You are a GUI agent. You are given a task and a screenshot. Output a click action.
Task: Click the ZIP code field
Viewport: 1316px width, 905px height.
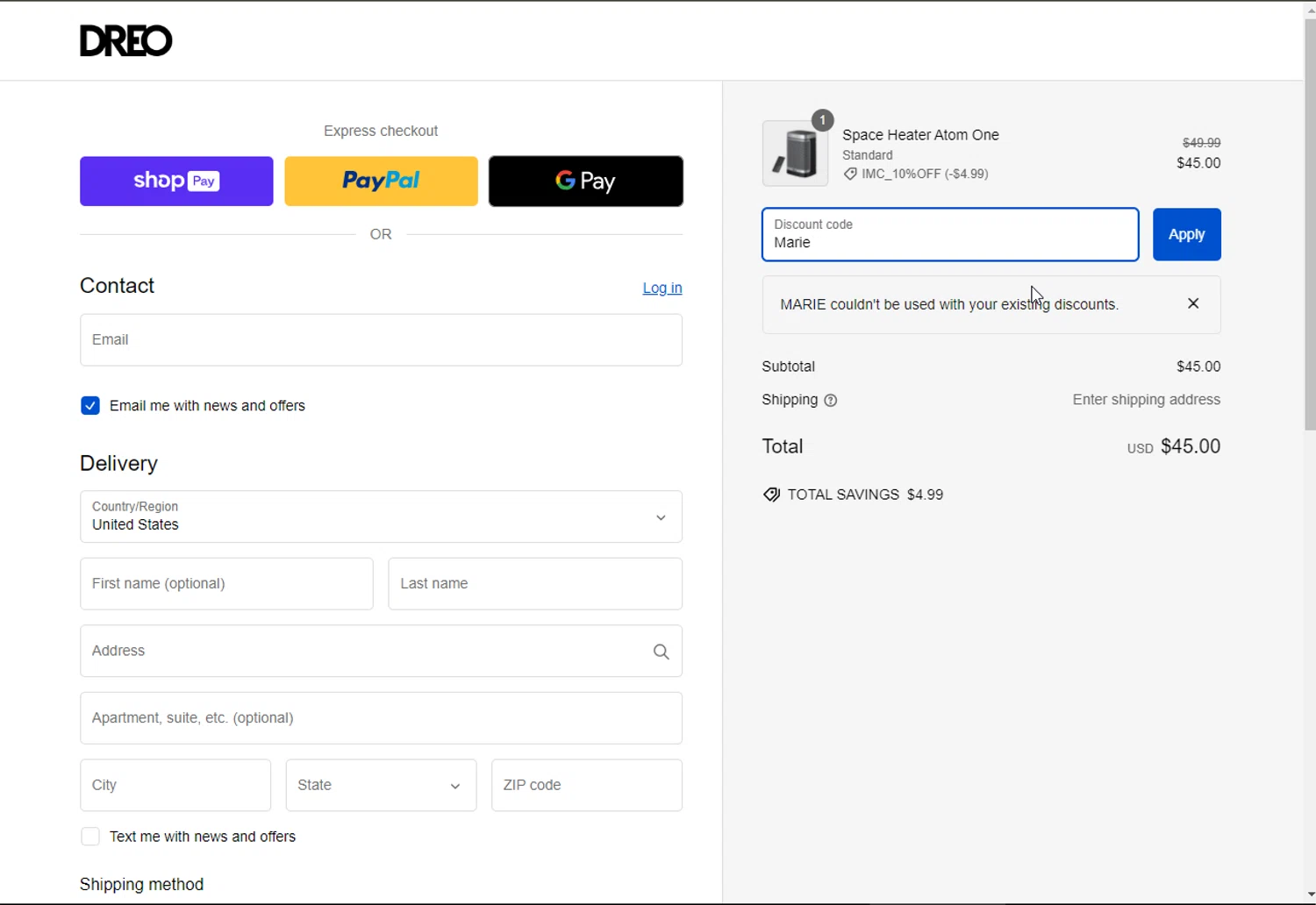(587, 785)
